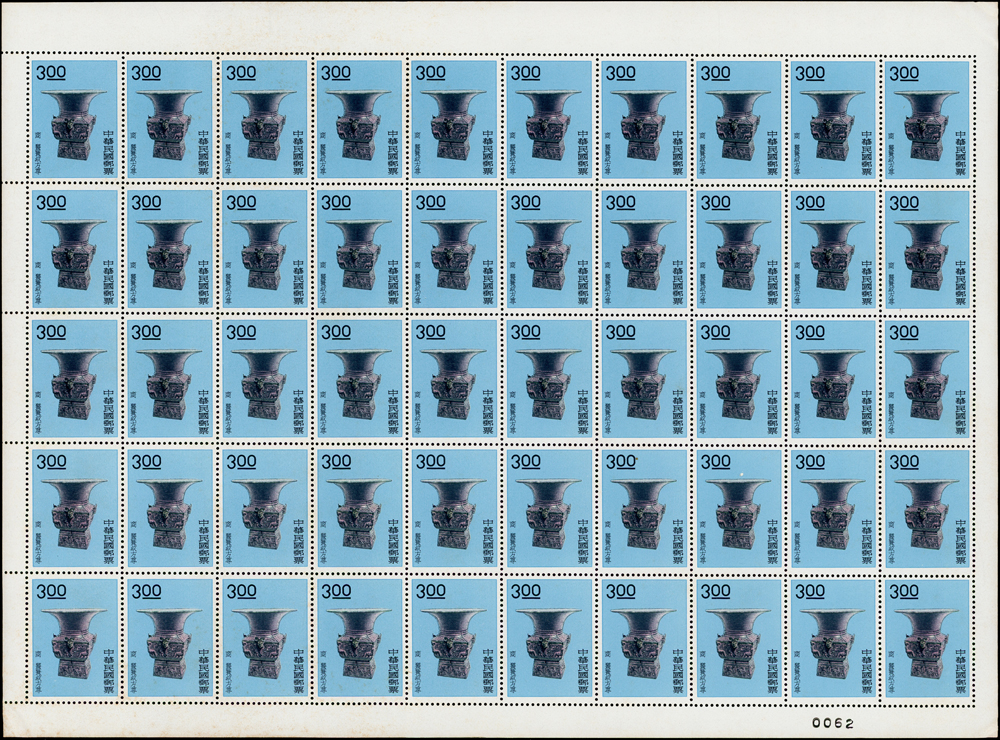Screen dimensions: 1000x740
Task: Click the 3.00 value on top-right stamp
Action: coord(904,73)
